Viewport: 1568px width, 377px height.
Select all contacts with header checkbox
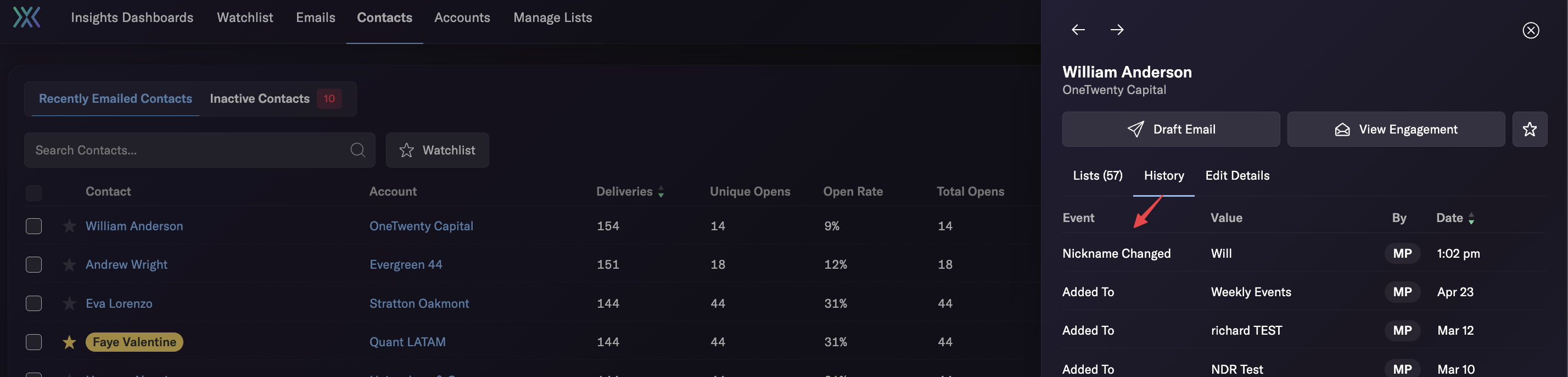point(33,193)
